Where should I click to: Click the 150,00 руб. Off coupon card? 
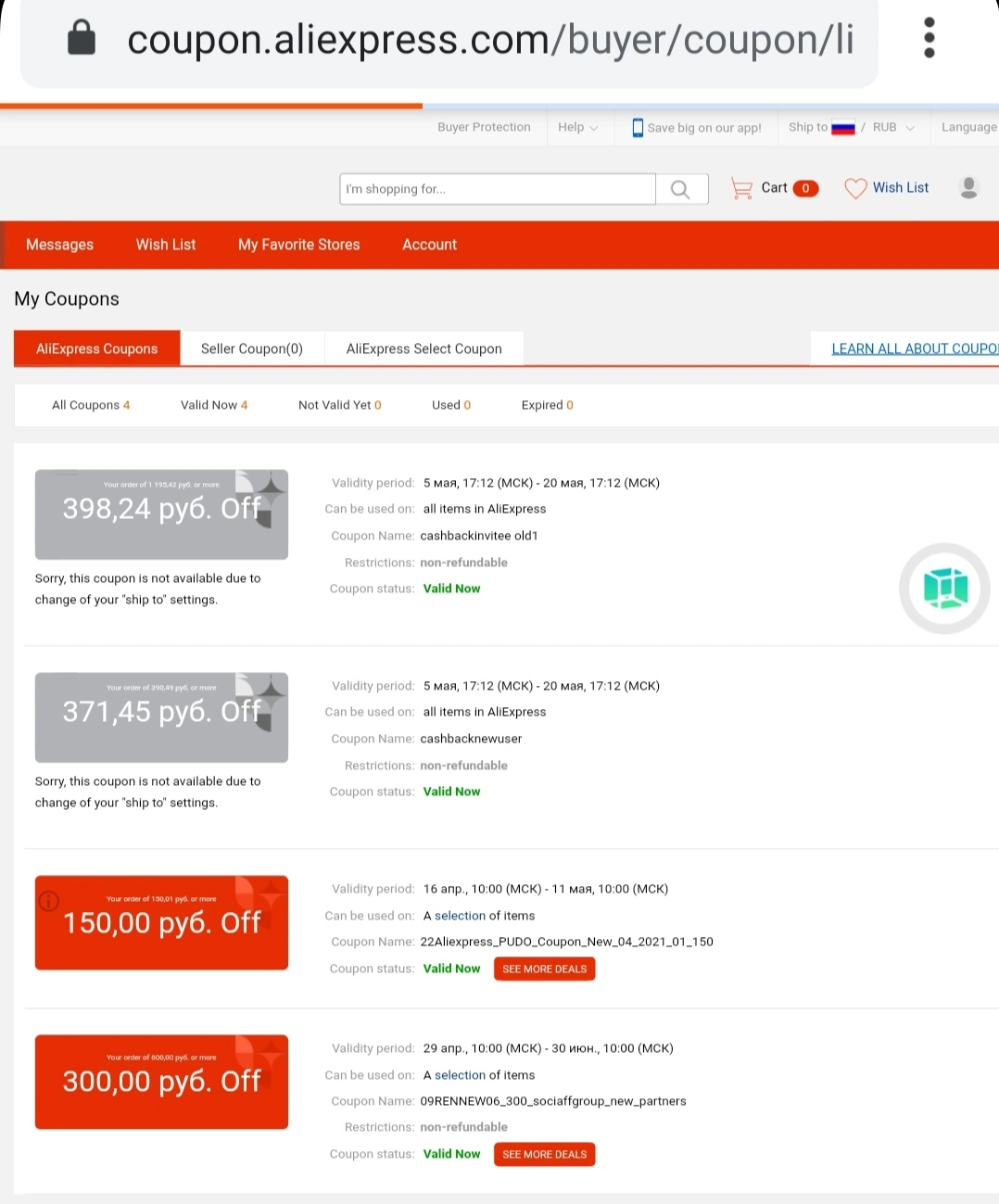161,922
